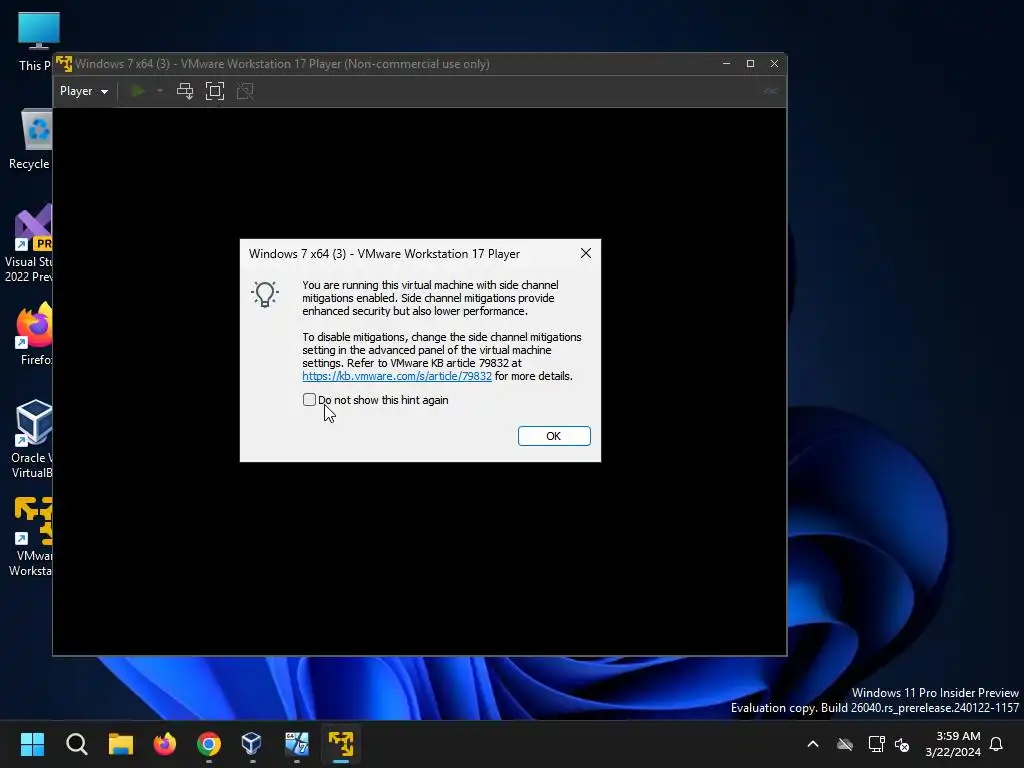Screen dimensions: 1024x768
Task: Maximize the VMware Player window
Action: tap(750, 63)
